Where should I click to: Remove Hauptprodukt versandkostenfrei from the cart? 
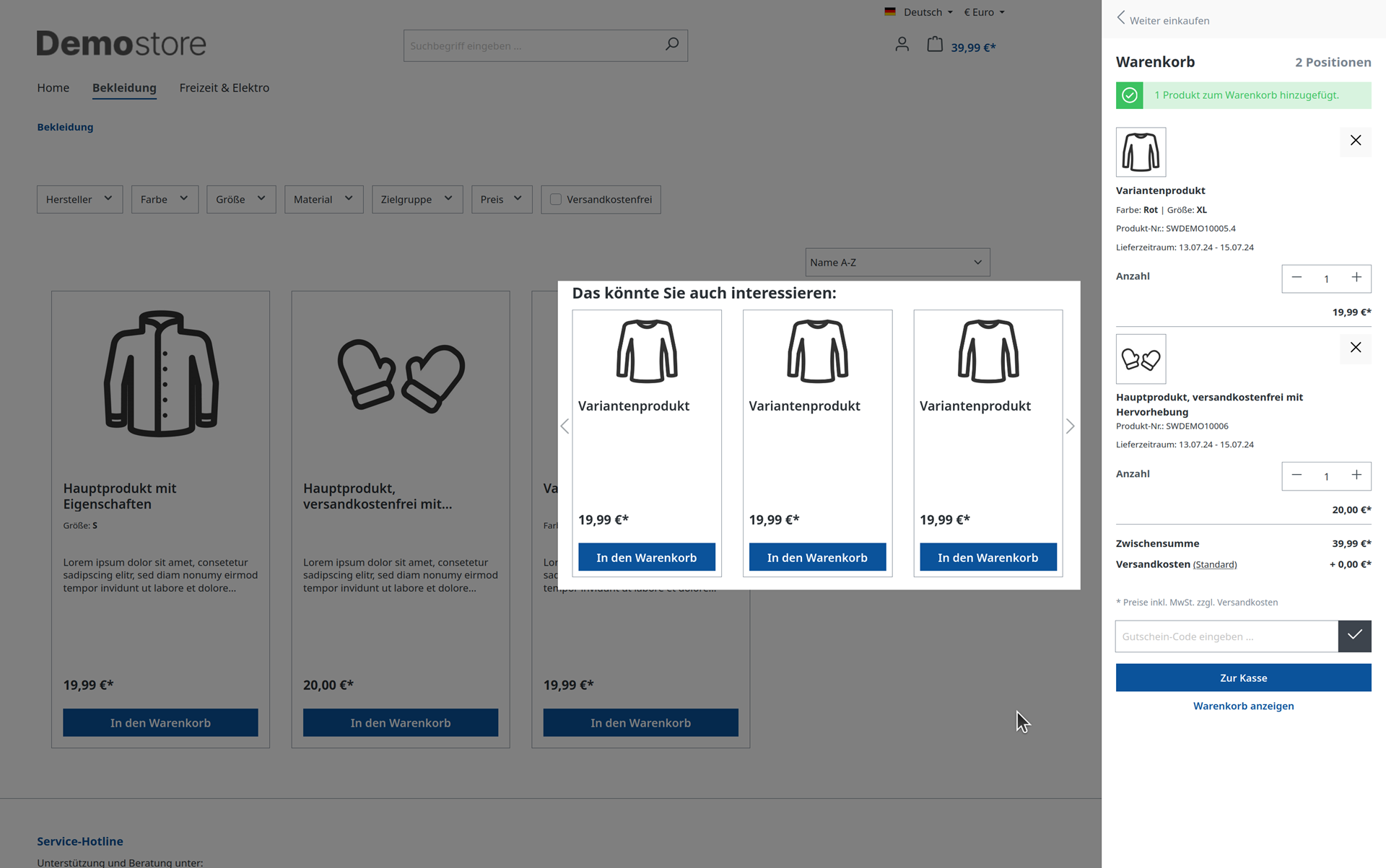click(x=1356, y=348)
